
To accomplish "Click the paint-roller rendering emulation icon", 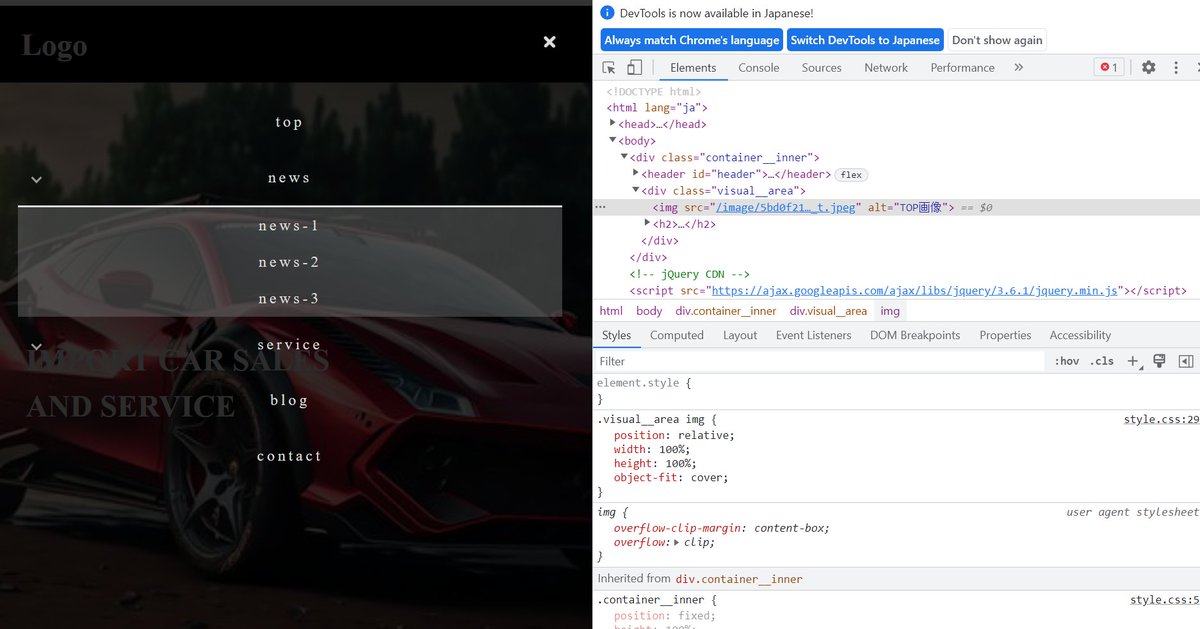I will coord(1160,361).
